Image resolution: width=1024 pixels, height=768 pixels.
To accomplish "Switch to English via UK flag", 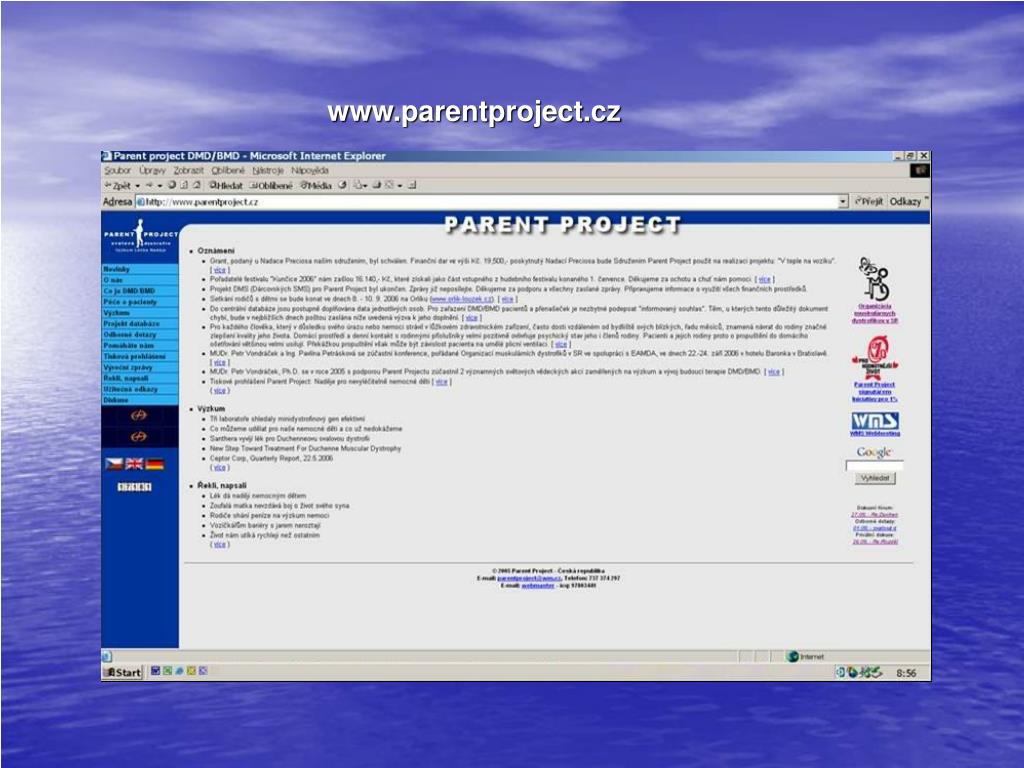I will 134,464.
